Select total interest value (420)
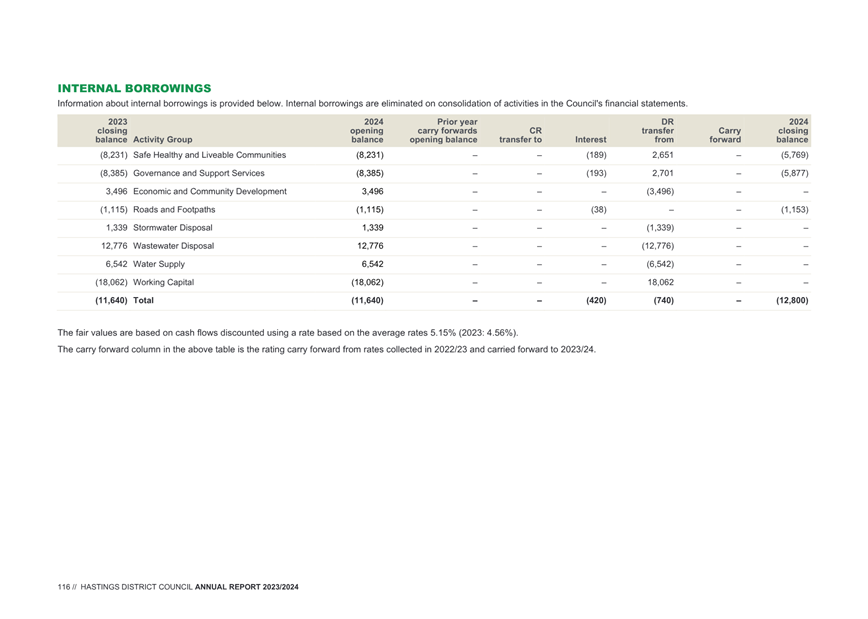The width and height of the screenshot is (868, 619). [596, 300]
